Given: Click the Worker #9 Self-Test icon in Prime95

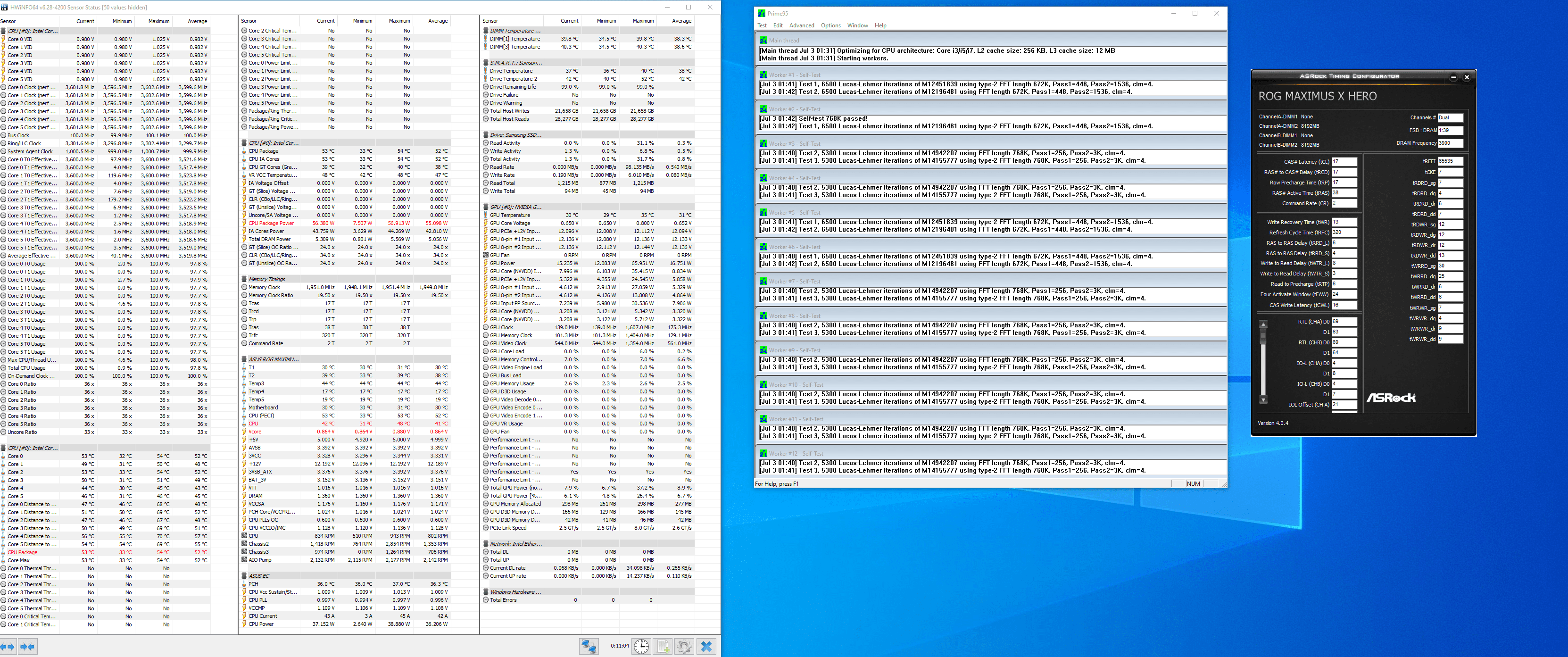Looking at the screenshot, I should [763, 350].
